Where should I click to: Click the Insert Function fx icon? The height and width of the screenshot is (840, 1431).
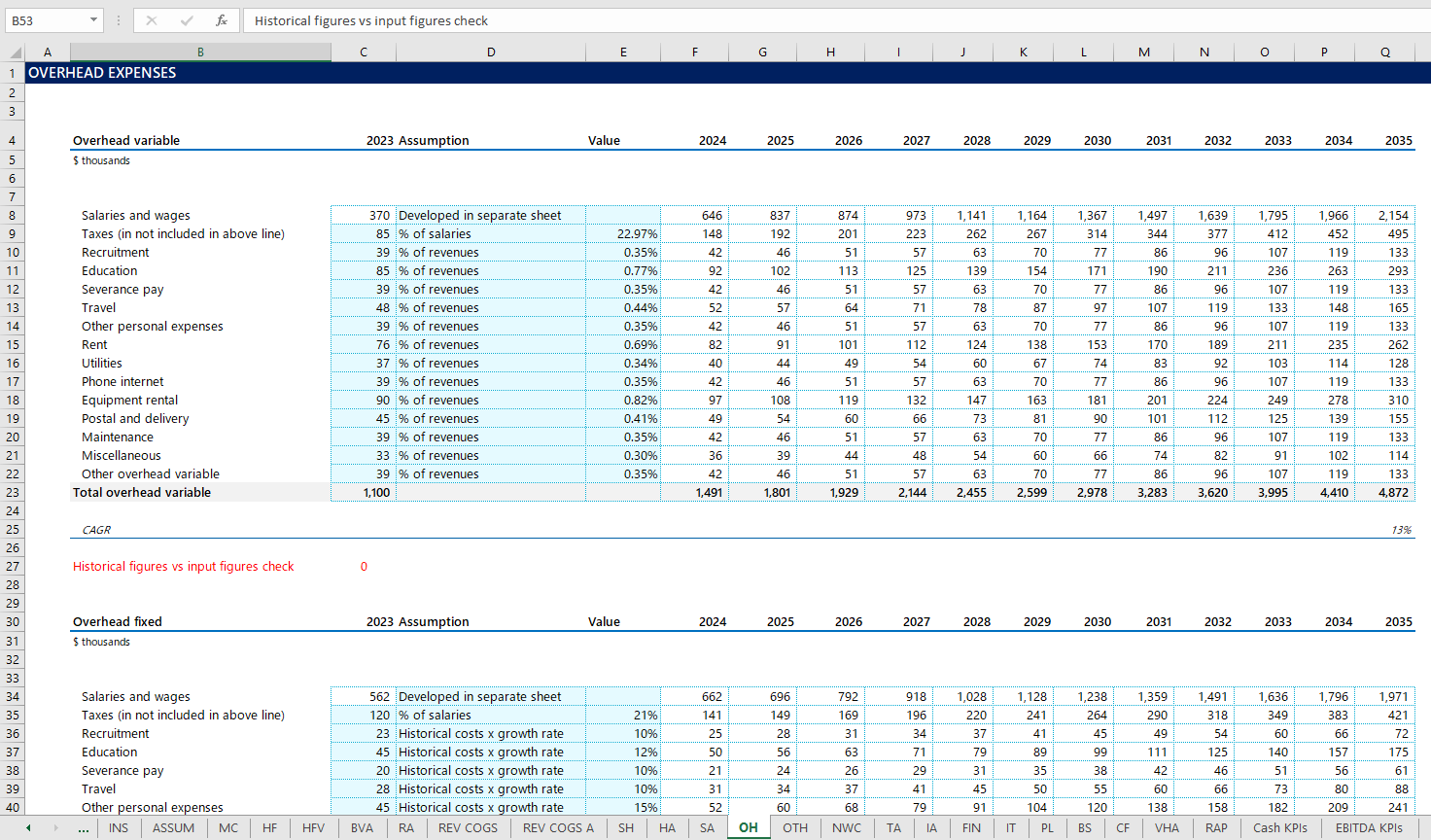pyautogui.click(x=222, y=20)
